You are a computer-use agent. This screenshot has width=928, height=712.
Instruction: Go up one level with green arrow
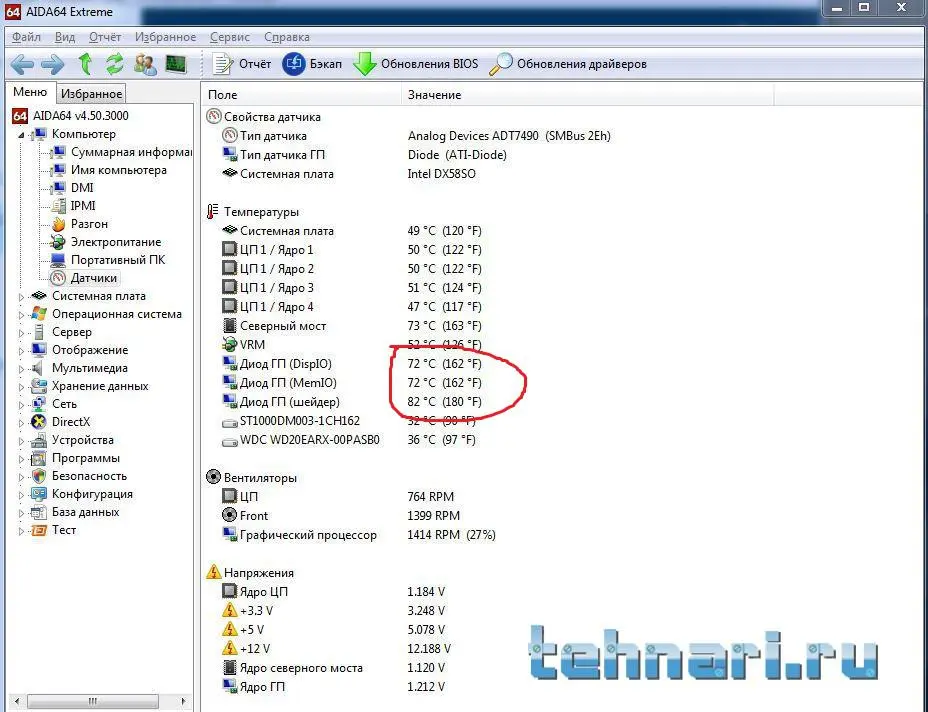coord(85,63)
